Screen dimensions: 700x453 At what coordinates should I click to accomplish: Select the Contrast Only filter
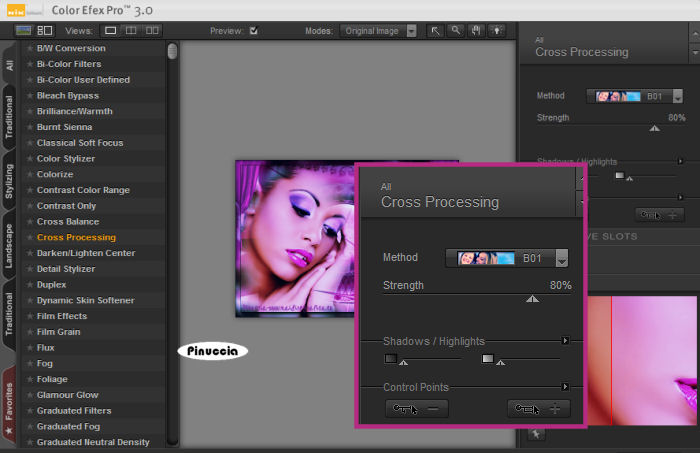coord(66,206)
